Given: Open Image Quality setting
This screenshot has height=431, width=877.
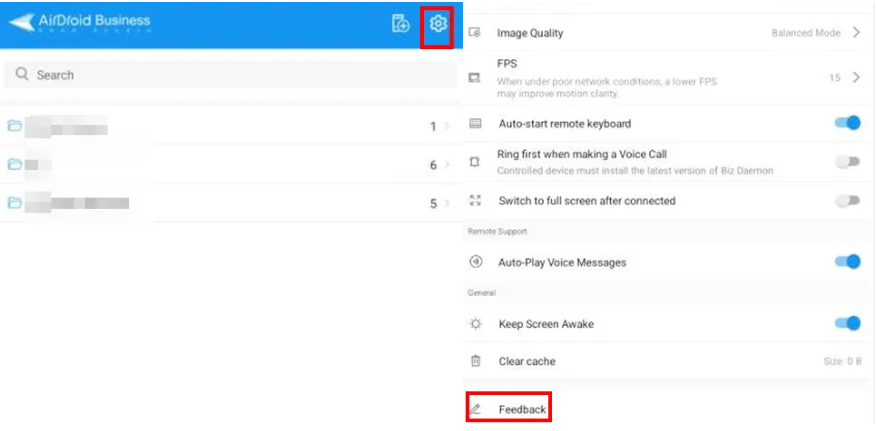Looking at the screenshot, I should 666,32.
